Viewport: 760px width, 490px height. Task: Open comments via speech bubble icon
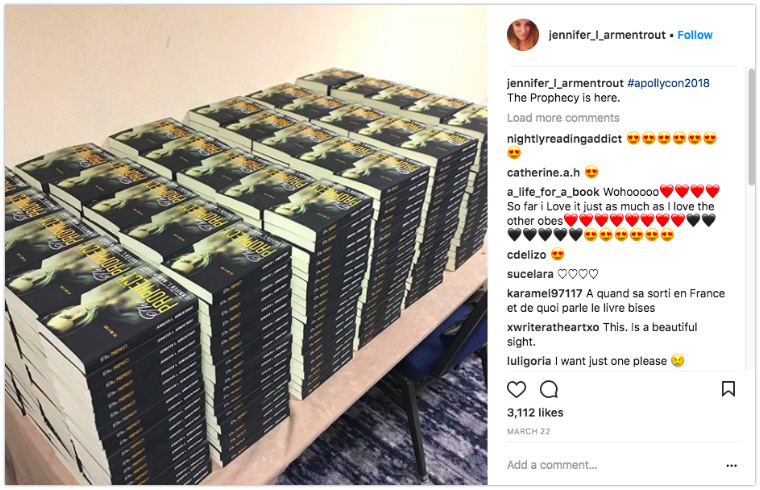click(x=549, y=389)
